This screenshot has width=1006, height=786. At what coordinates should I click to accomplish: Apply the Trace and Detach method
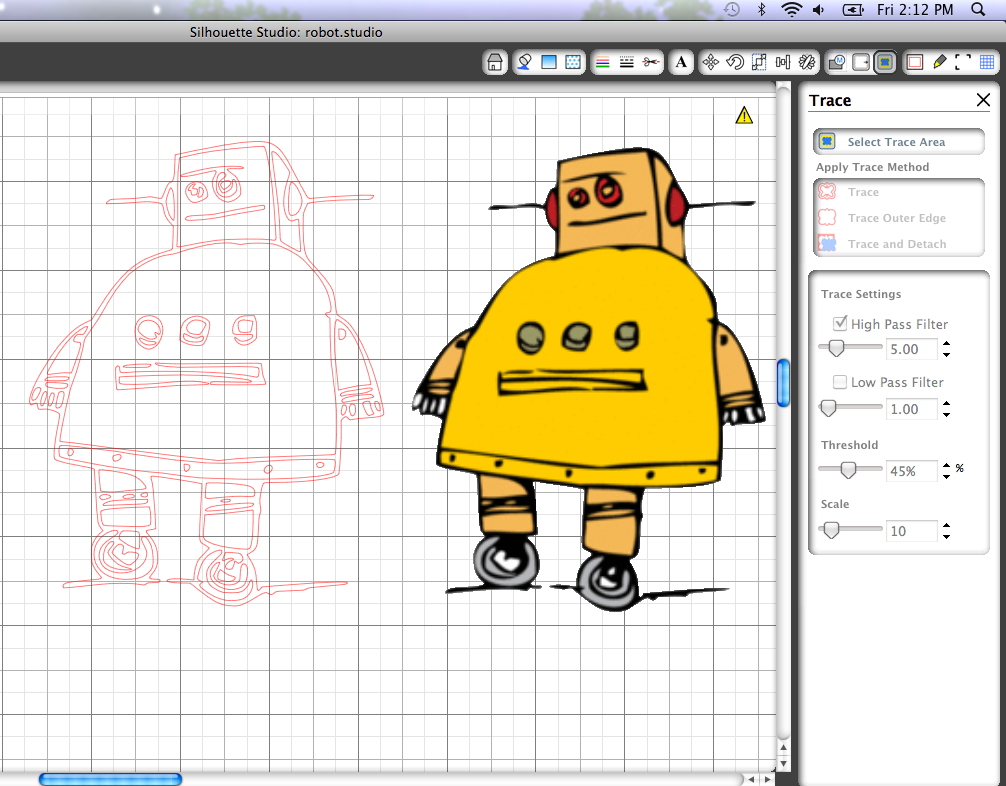898,244
